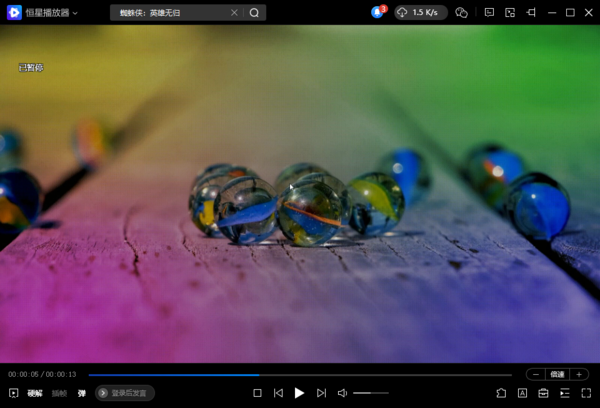Stop the video playback
This screenshot has height=408, width=600.
[x=257, y=393]
